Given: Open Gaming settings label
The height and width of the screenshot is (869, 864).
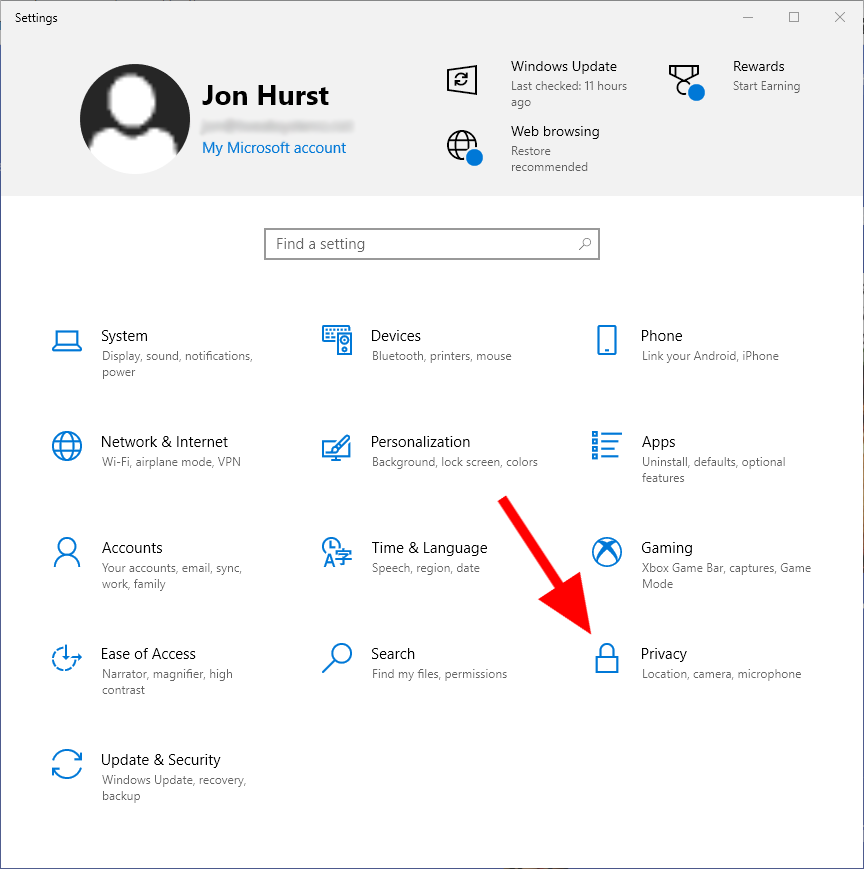Looking at the screenshot, I should pyautogui.click(x=667, y=548).
